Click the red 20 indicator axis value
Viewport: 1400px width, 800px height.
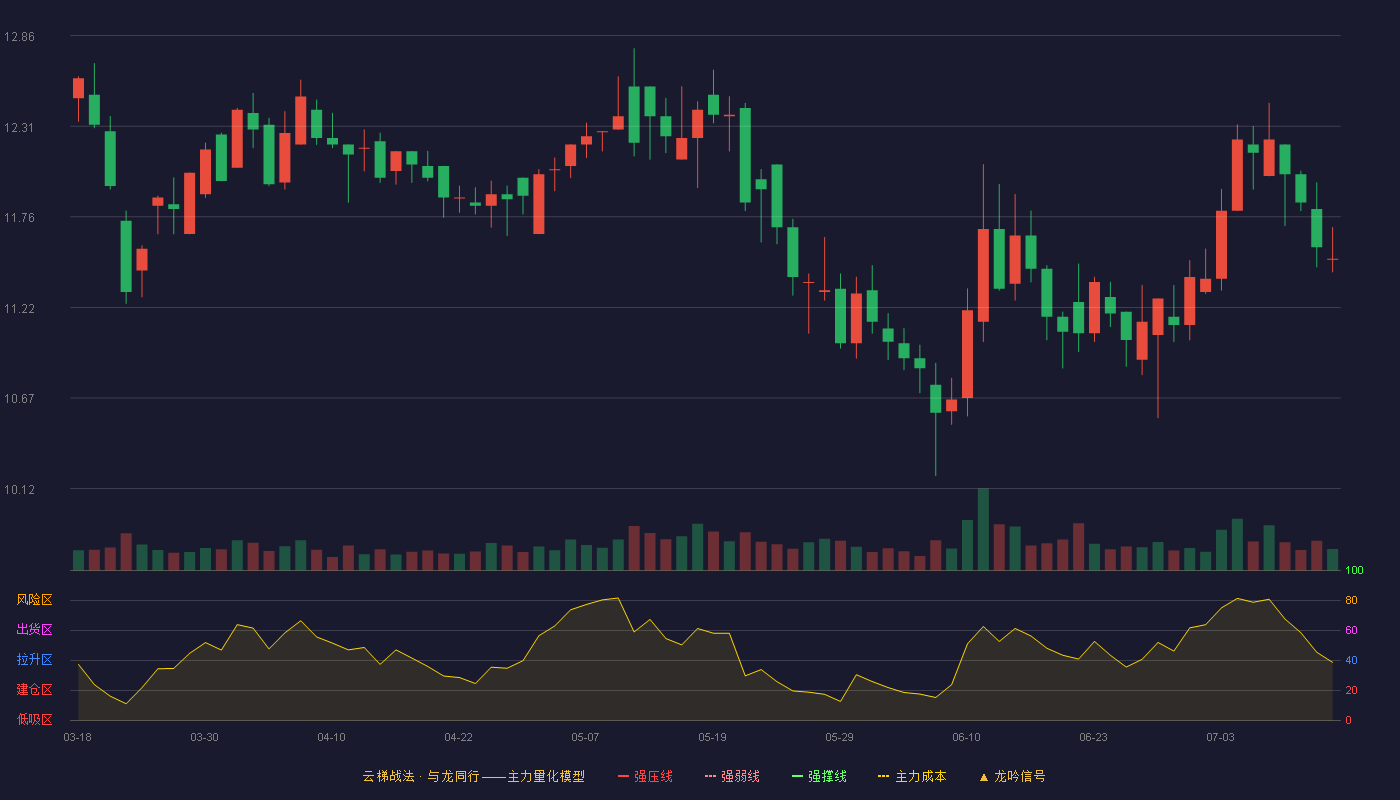pyautogui.click(x=1351, y=690)
